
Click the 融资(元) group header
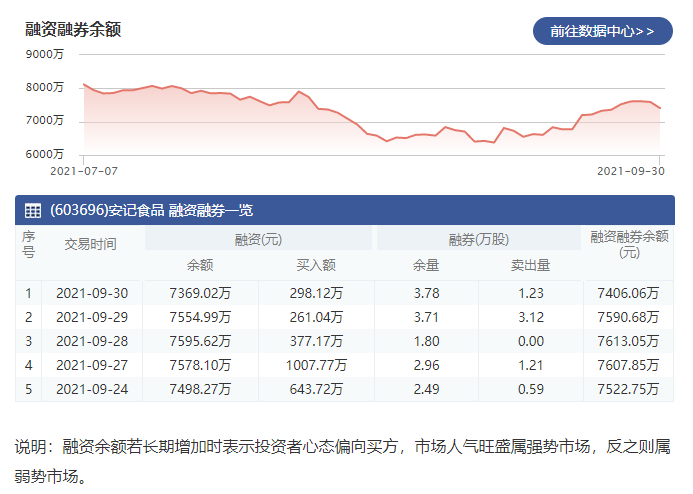258,239
